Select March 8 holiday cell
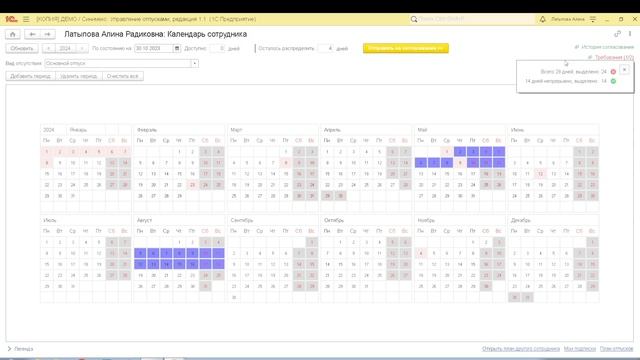The image size is (640, 360). [286, 163]
